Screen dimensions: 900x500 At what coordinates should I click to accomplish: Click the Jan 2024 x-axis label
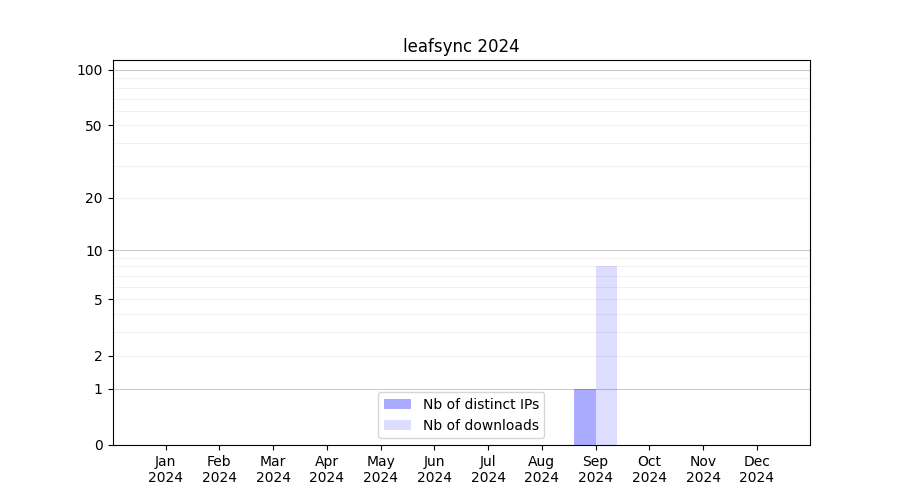click(x=166, y=469)
